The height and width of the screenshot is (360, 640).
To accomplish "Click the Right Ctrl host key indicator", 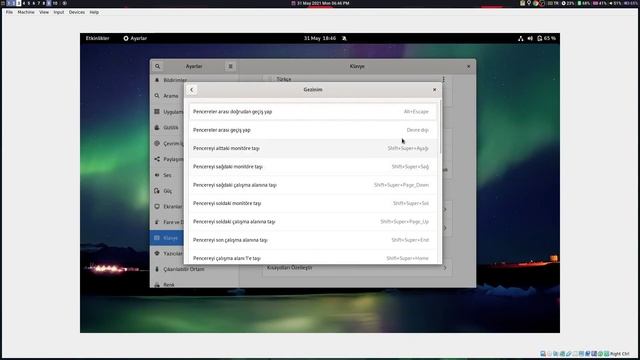I will click(x=620, y=354).
